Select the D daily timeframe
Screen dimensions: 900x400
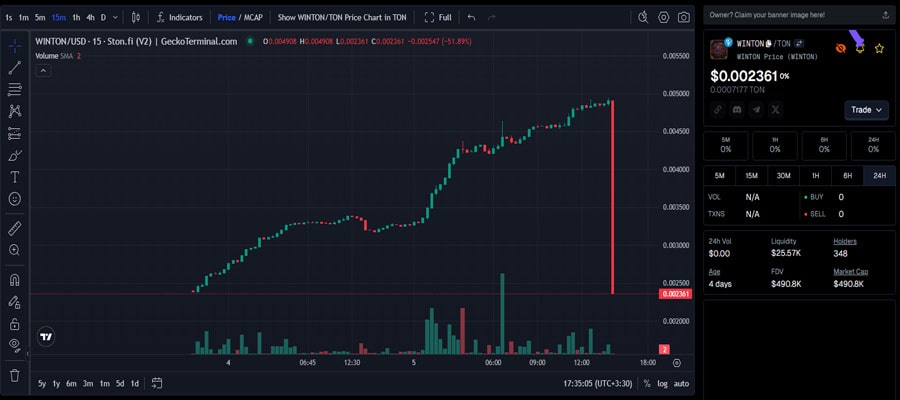[x=103, y=17]
